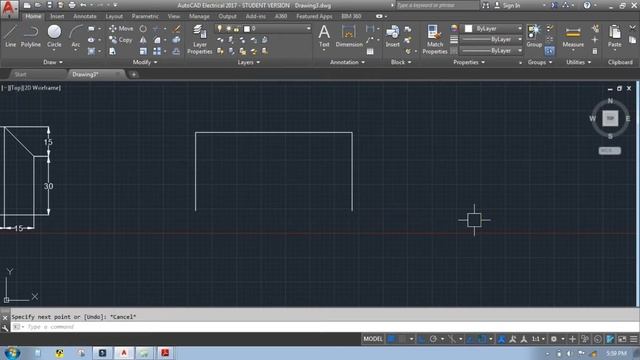This screenshot has width=640, height=360.
Task: Expand the Annotation panel
Action: pyautogui.click(x=347, y=62)
